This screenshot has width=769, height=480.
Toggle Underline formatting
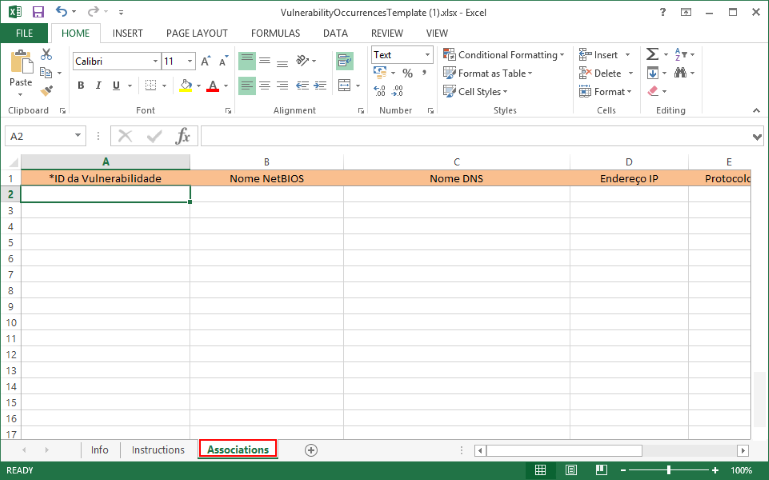[116, 85]
